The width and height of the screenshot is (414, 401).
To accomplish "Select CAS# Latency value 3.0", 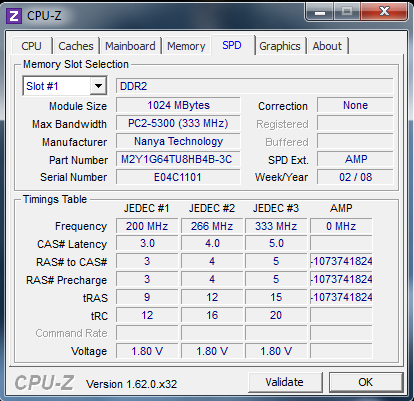I will [147, 244].
